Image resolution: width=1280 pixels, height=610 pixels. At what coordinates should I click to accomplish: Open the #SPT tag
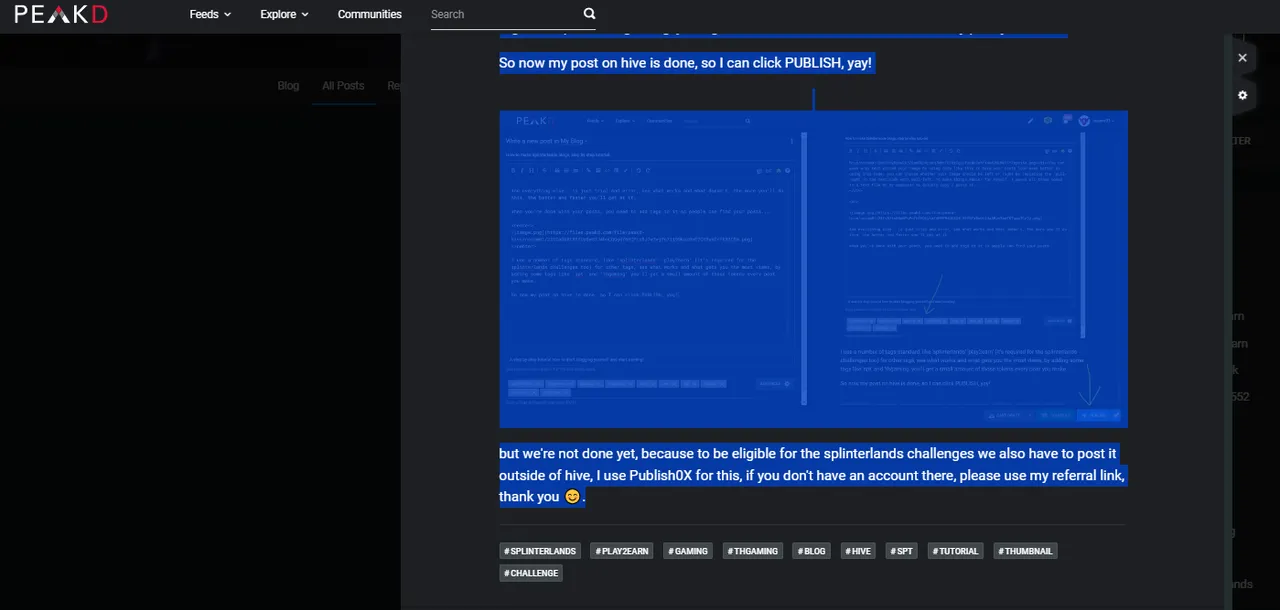point(901,551)
